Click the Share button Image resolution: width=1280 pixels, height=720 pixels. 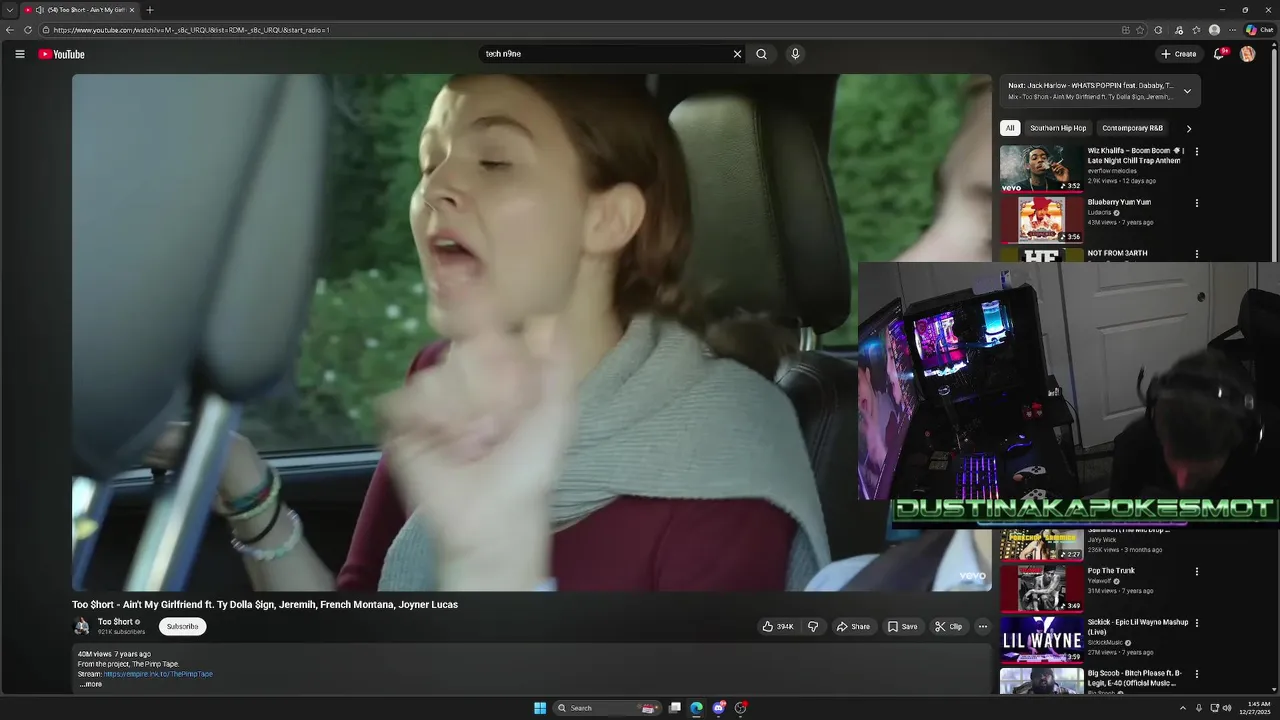coord(853,627)
